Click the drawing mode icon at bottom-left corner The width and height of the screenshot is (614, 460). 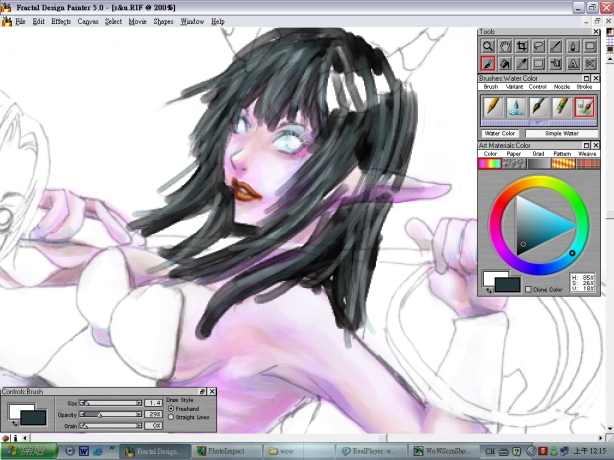5,438
